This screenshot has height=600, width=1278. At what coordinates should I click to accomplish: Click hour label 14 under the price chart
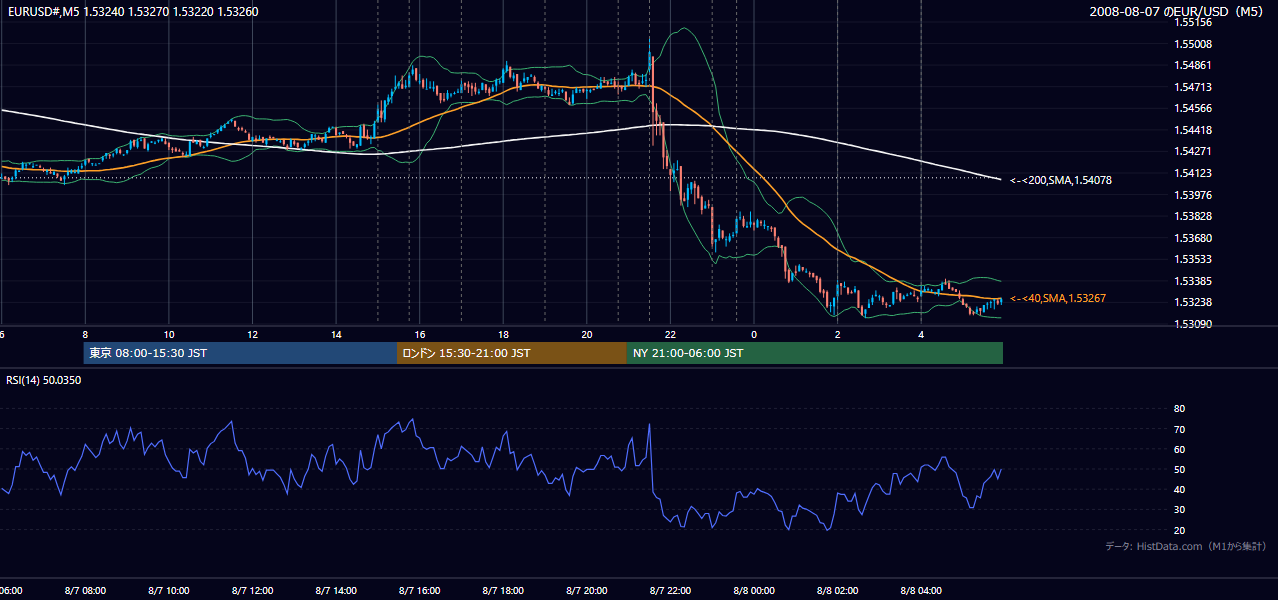click(336, 335)
